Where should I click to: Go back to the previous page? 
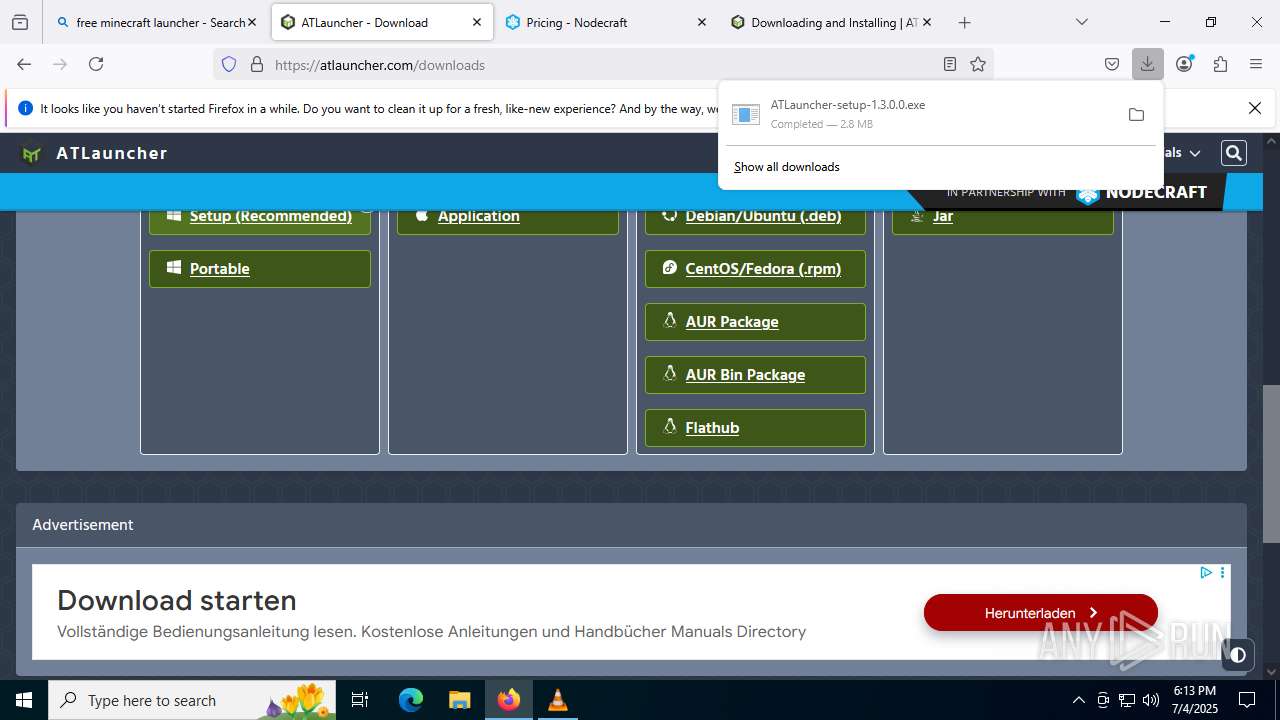(24, 64)
